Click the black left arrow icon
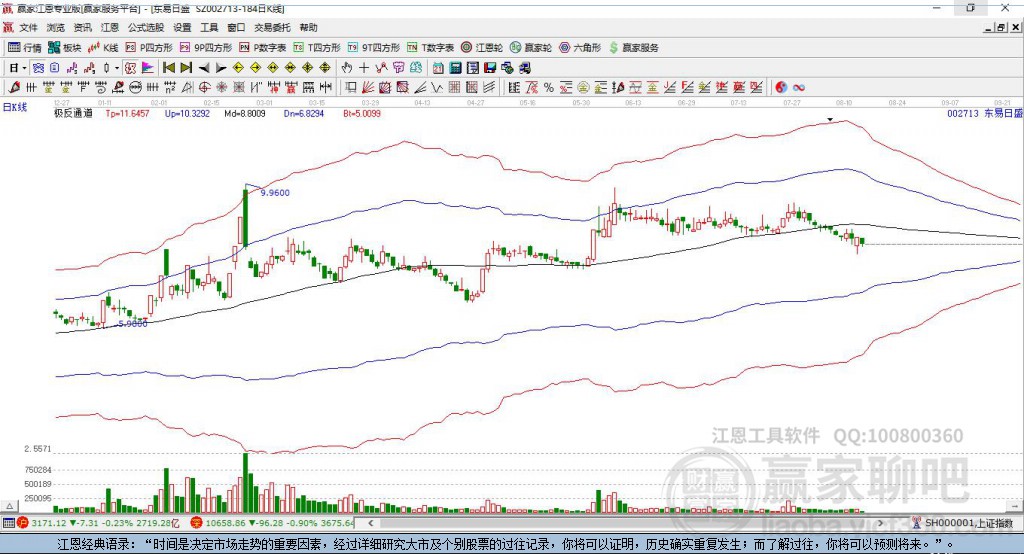 [204, 68]
